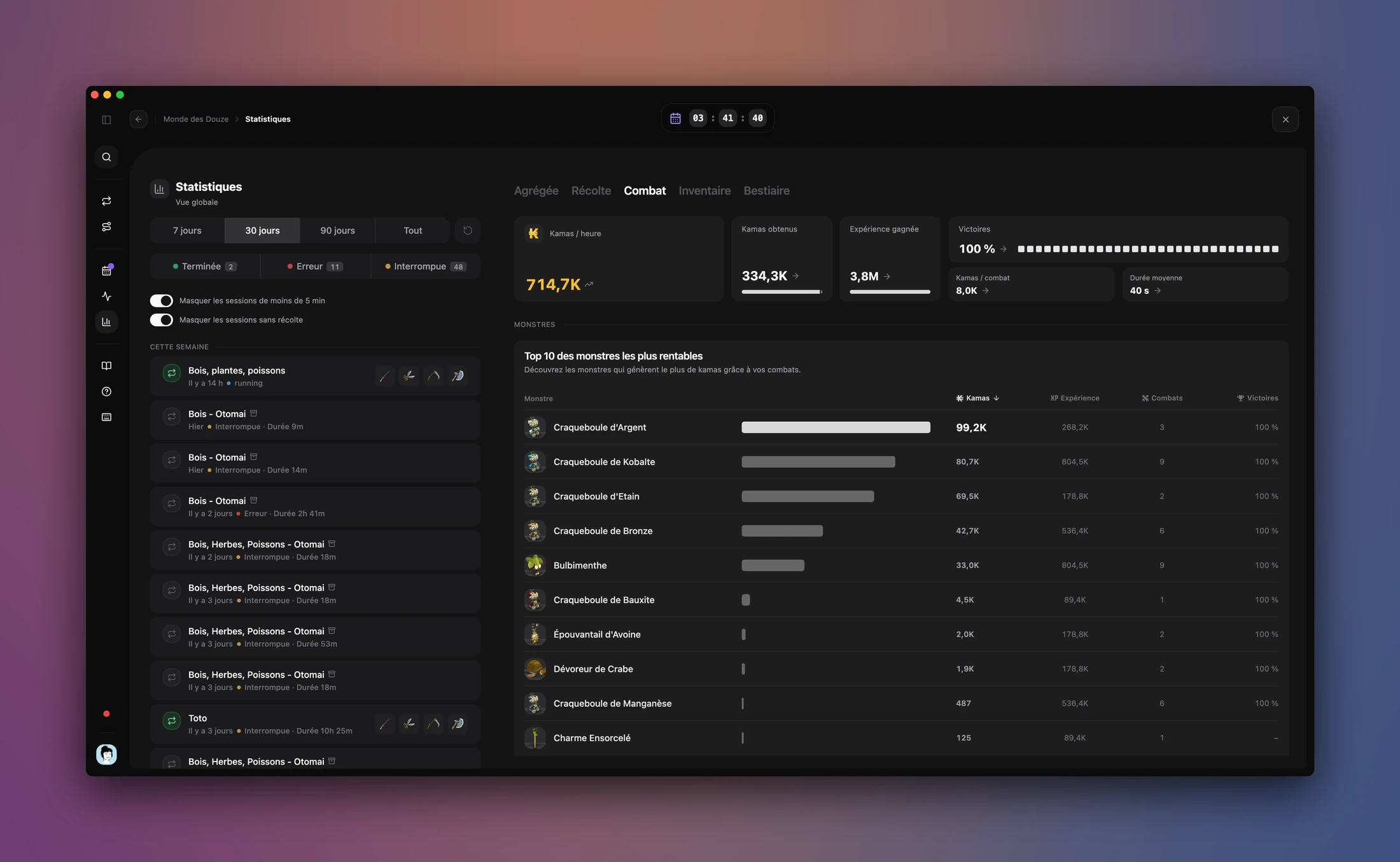
Task: Select the 7 jours period
Action: (187, 230)
